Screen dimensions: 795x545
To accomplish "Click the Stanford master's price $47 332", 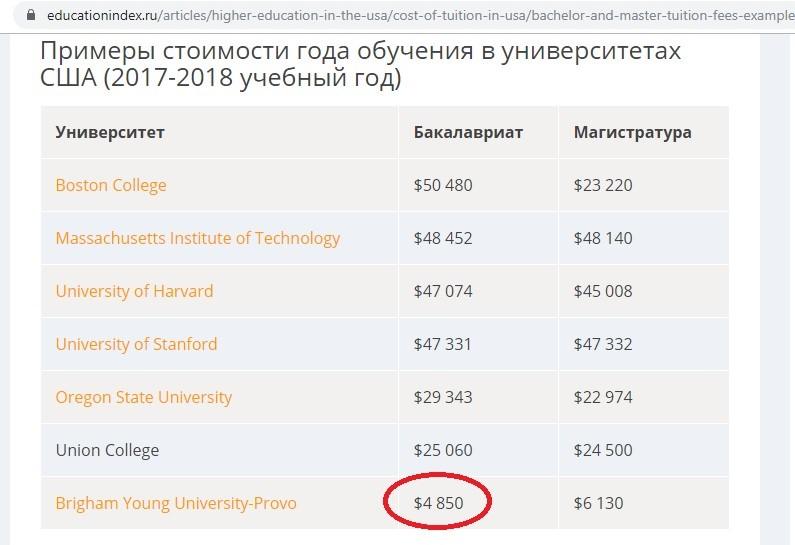I will 603,344.
